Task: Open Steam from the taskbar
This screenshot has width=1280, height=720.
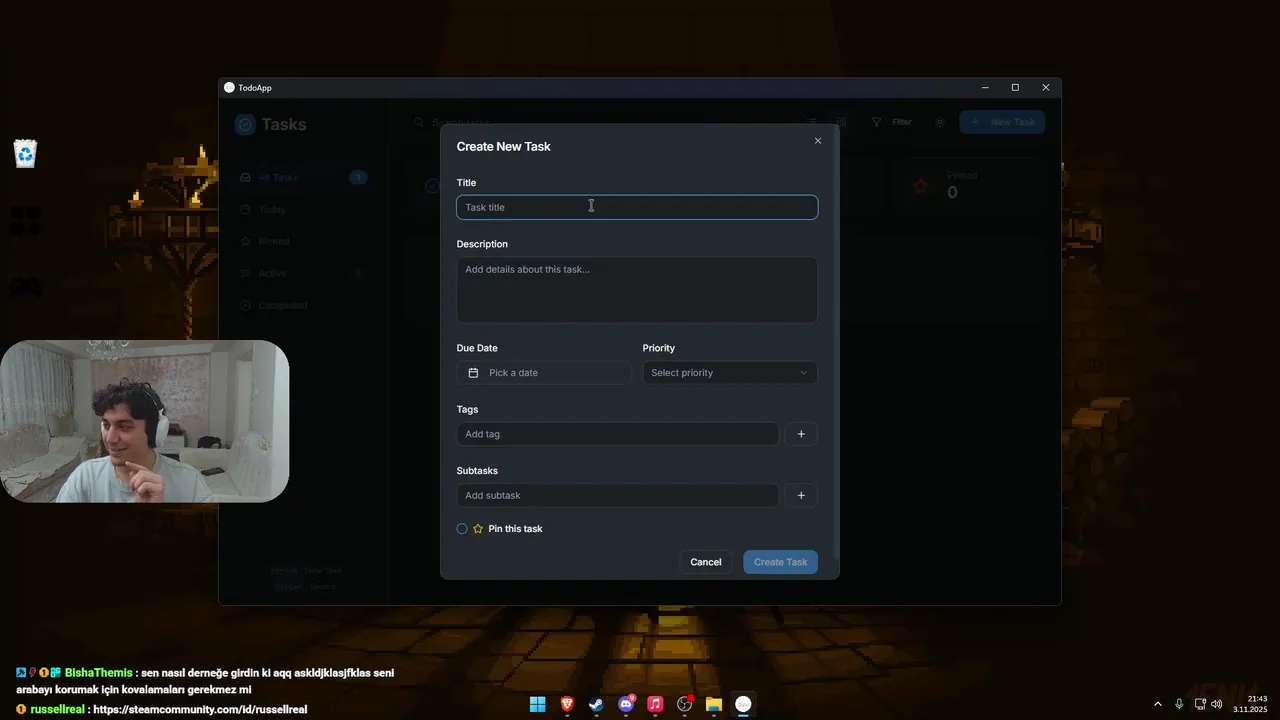Action: (596, 704)
